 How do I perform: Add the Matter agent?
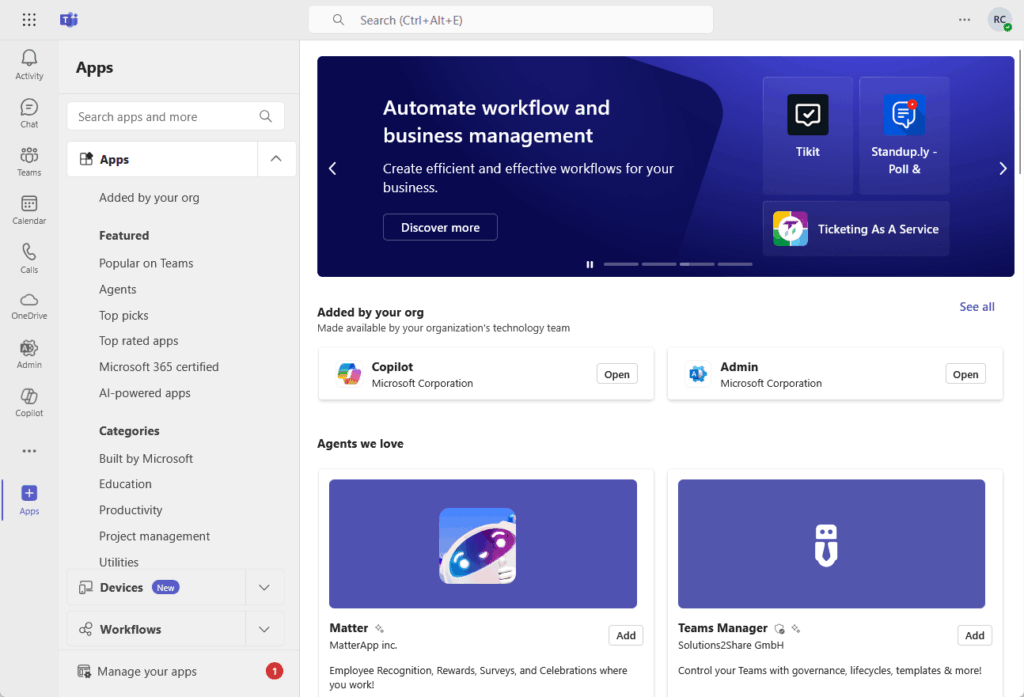pos(626,635)
